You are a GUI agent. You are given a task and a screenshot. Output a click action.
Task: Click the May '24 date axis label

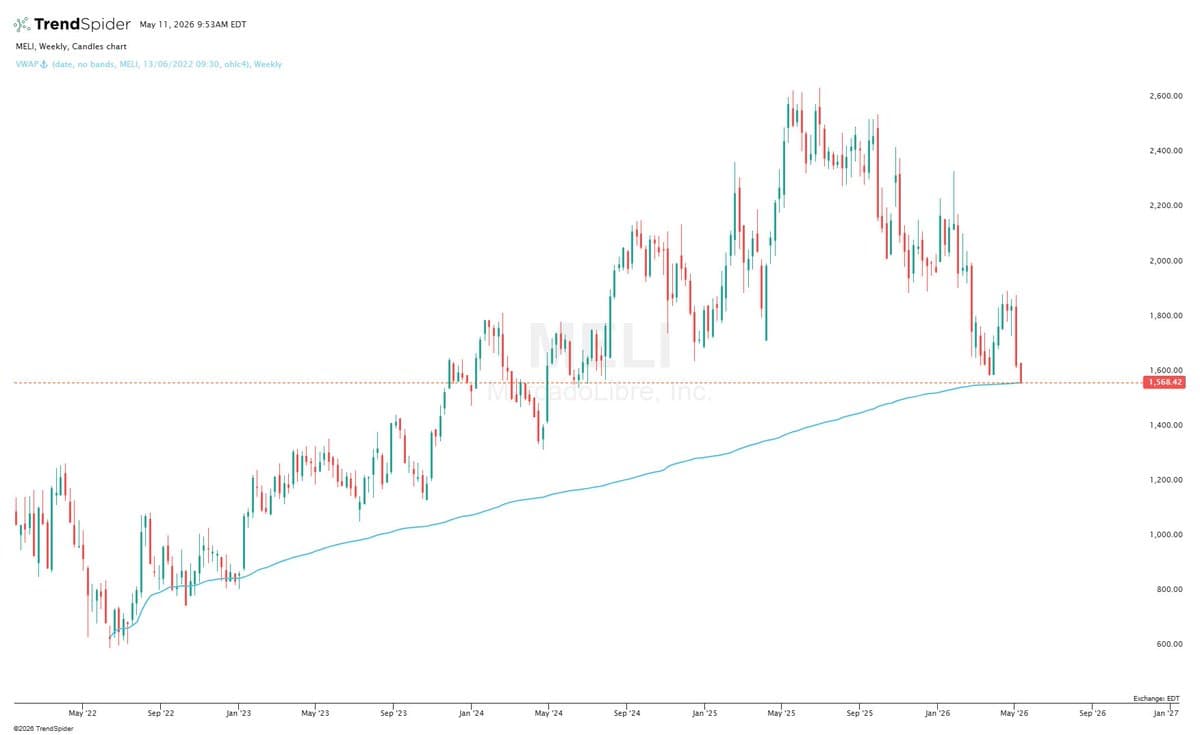549,713
